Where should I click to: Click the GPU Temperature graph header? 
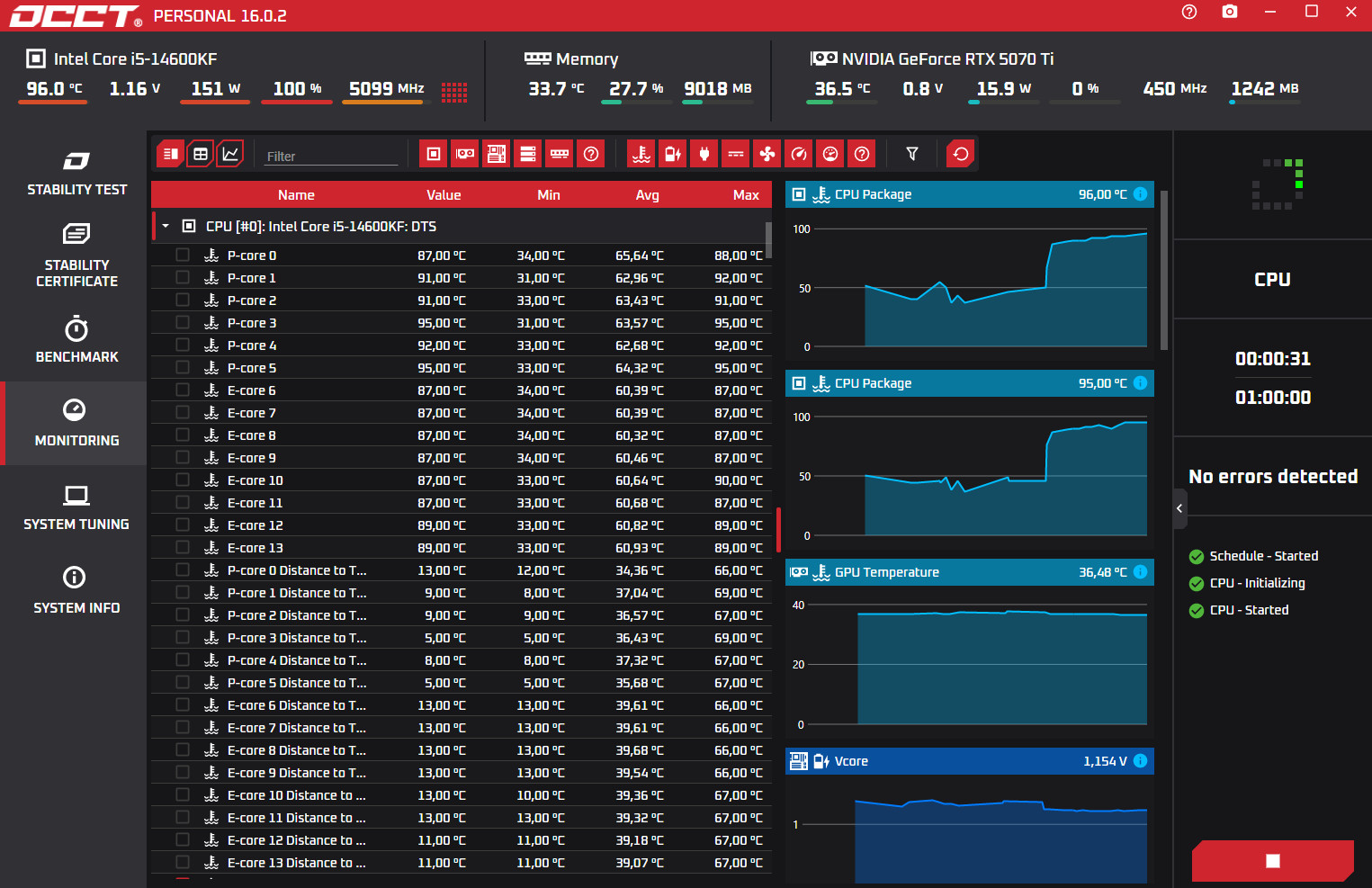coord(970,572)
